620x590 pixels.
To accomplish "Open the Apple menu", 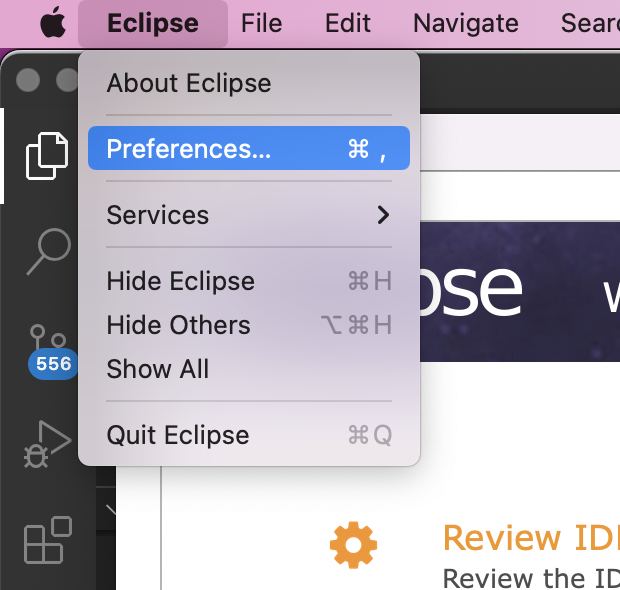I will pyautogui.click(x=53, y=23).
